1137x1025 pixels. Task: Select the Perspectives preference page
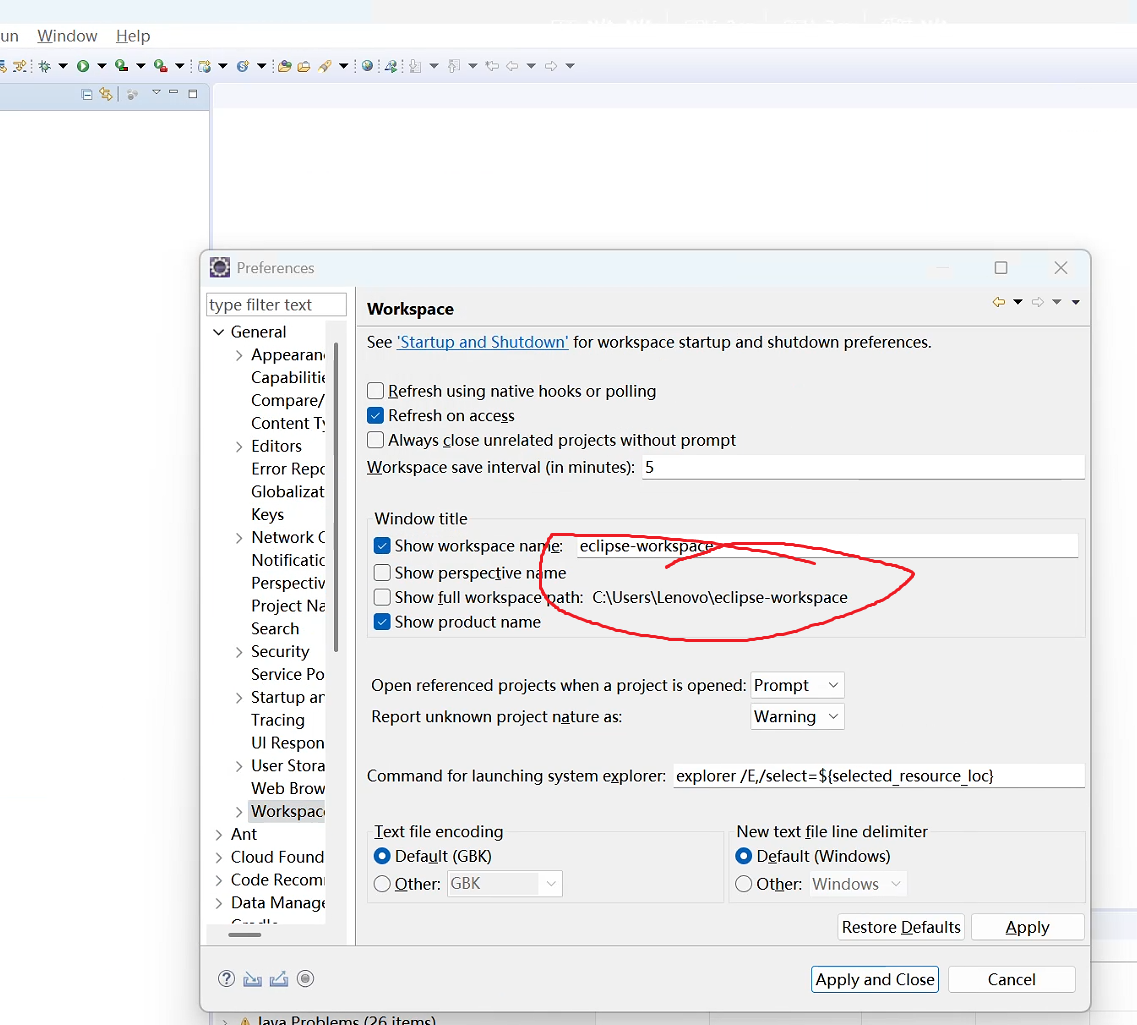(288, 583)
